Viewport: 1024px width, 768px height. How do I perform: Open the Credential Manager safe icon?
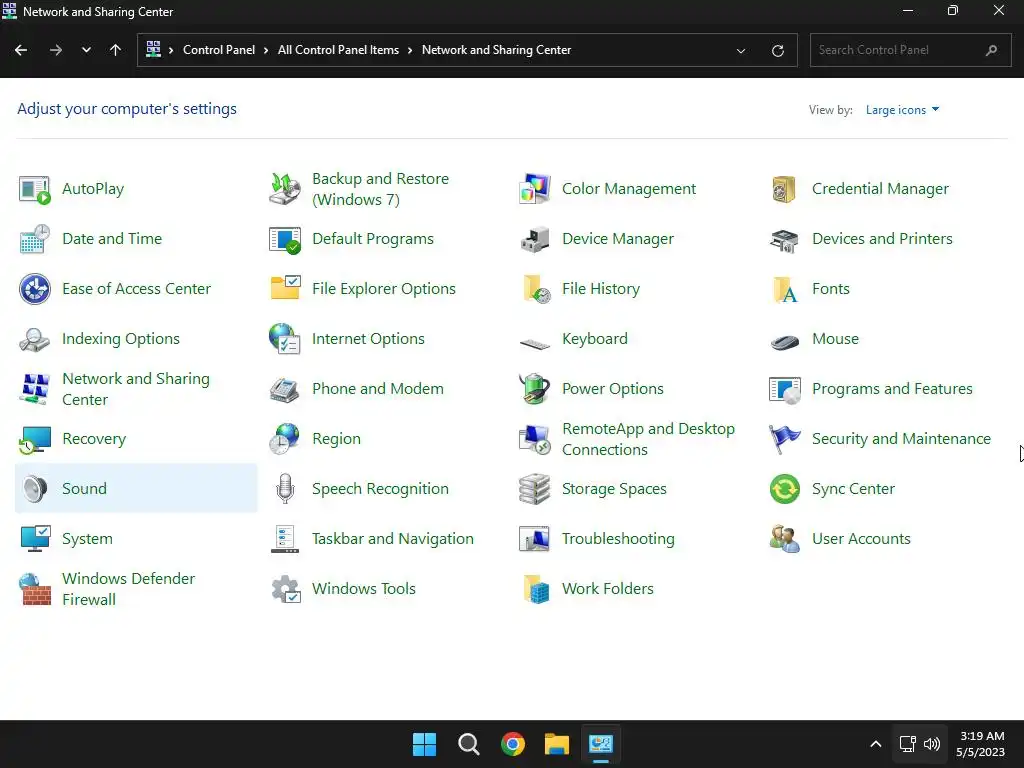tap(784, 189)
